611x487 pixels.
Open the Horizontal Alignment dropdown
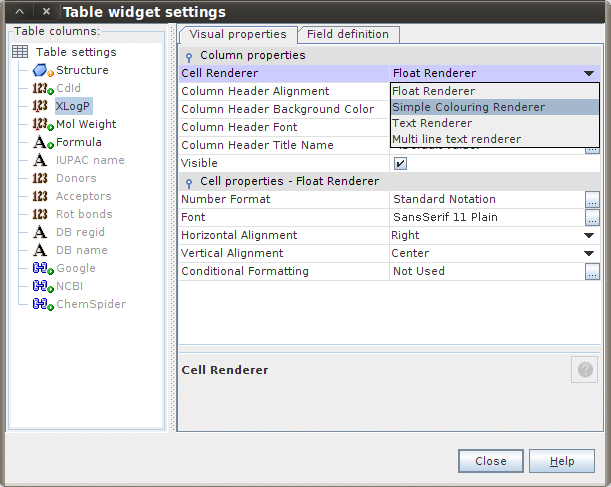tap(589, 235)
